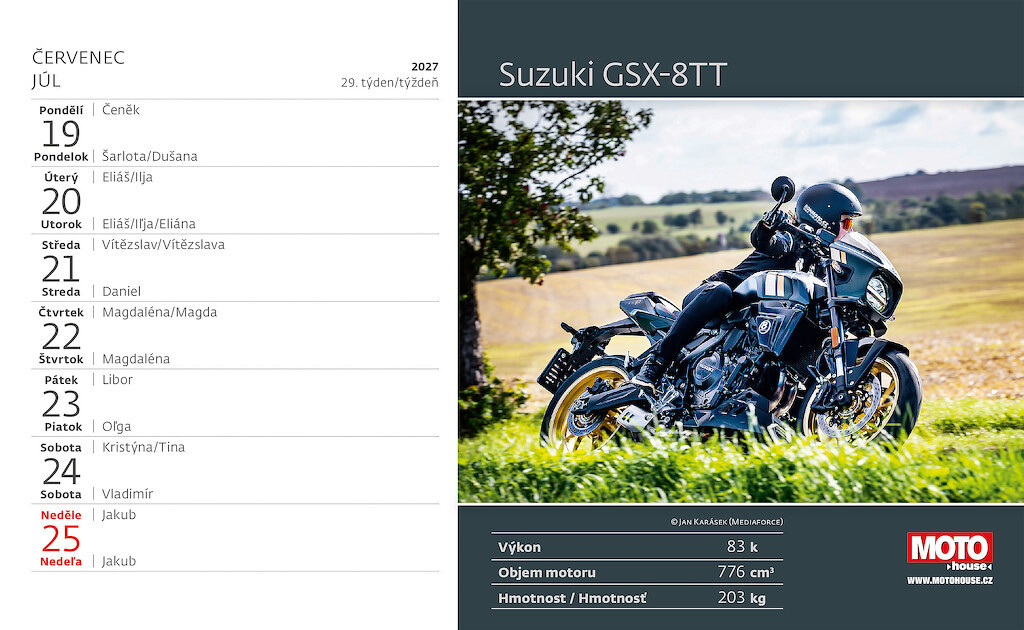1024x630 pixels.
Task: Click the 'Utorok' day label
Action: (x=61, y=224)
